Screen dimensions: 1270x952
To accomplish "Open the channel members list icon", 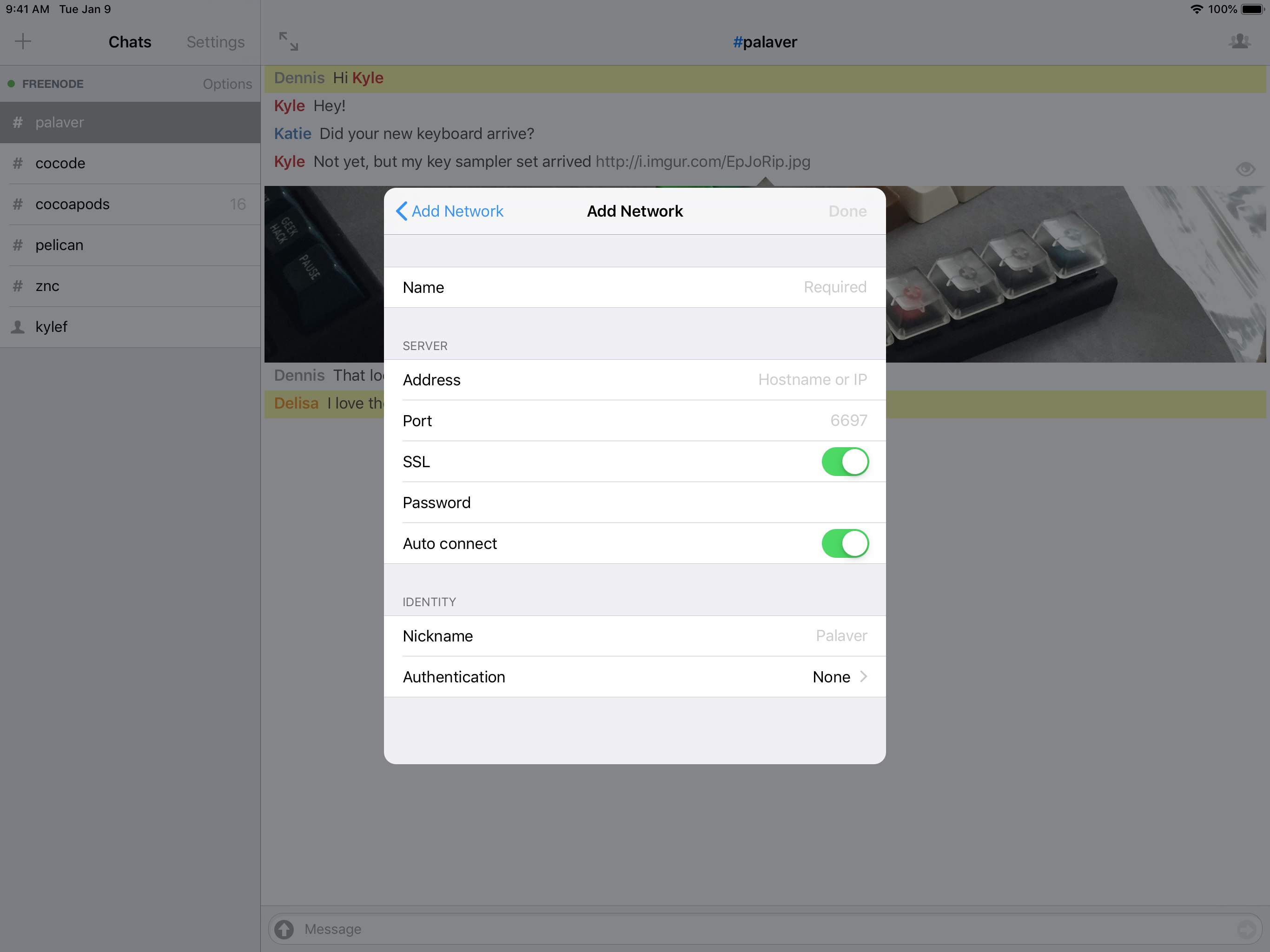I will (1240, 41).
